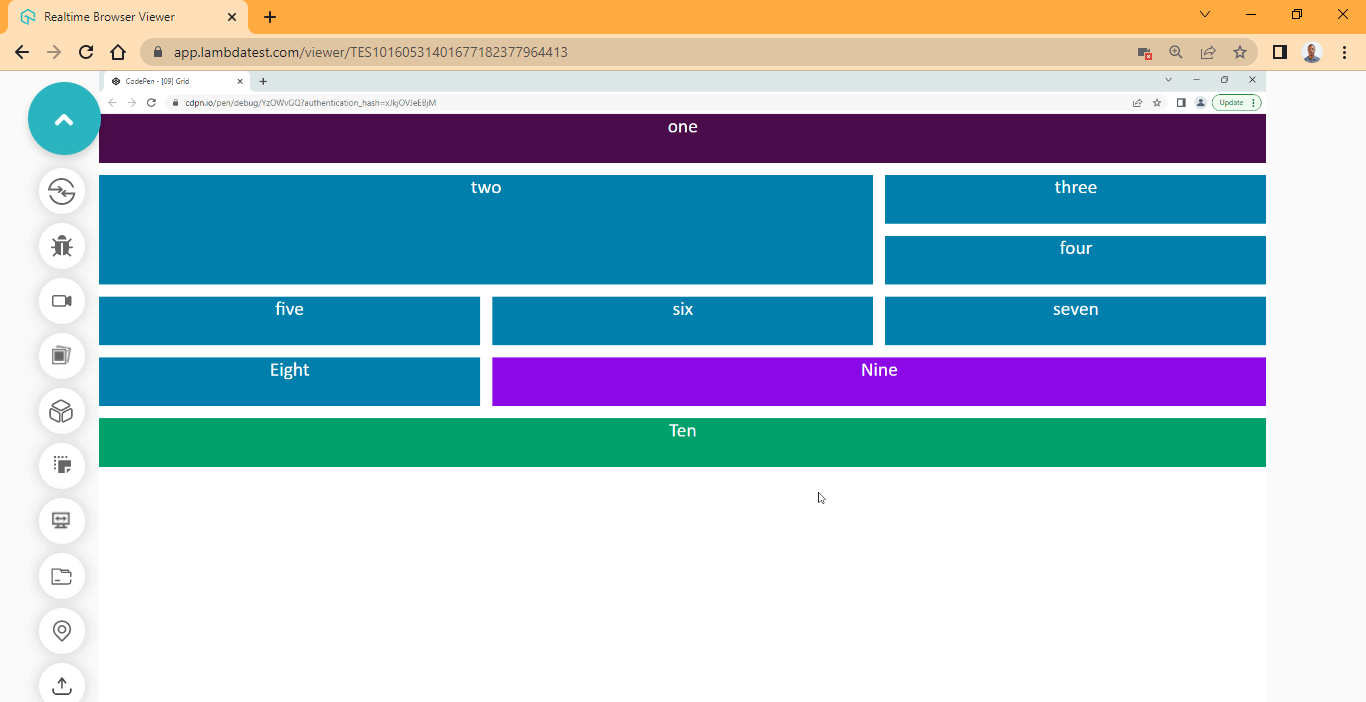Viewport: 1366px width, 702px height.
Task: Select the 3D cube sidebar tool
Action: point(62,411)
